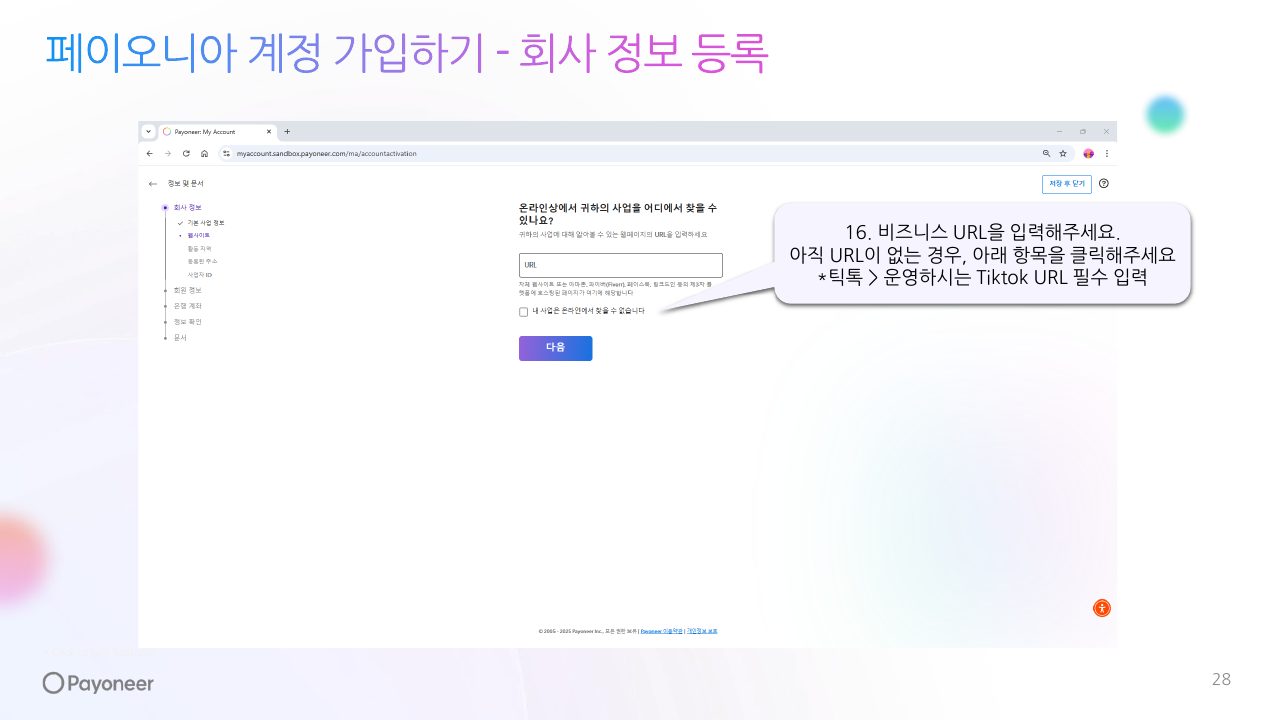This screenshot has width=1280, height=720.
Task: Click the 다음 button
Action: (555, 348)
